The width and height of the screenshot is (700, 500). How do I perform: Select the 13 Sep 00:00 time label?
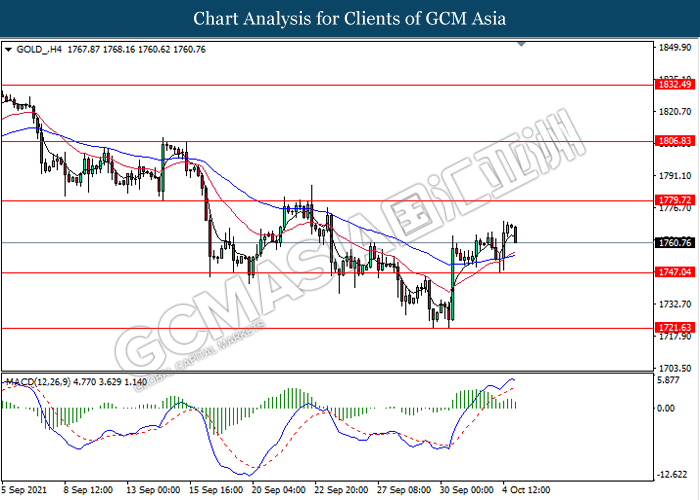tap(155, 491)
